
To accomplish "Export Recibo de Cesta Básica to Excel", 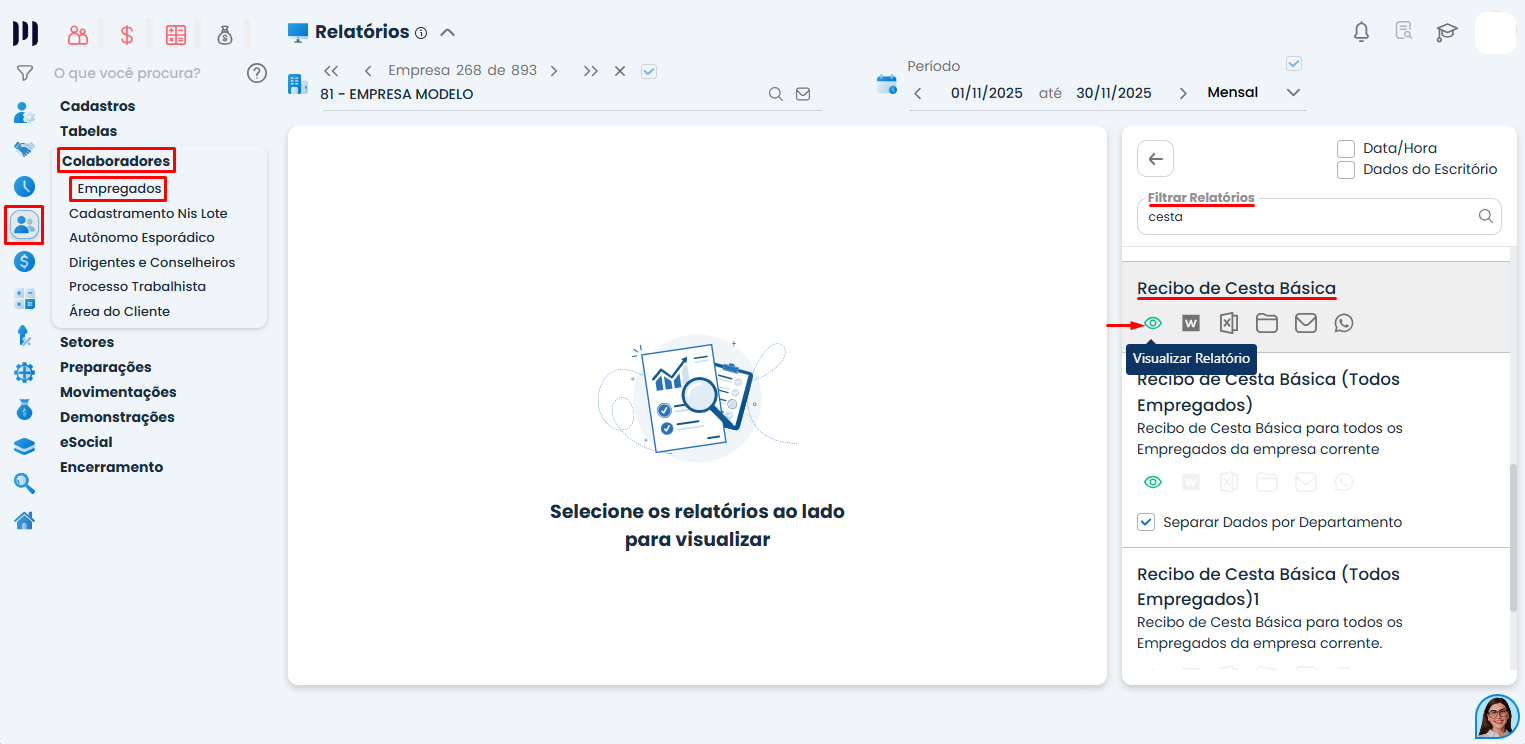I will point(1229,322).
